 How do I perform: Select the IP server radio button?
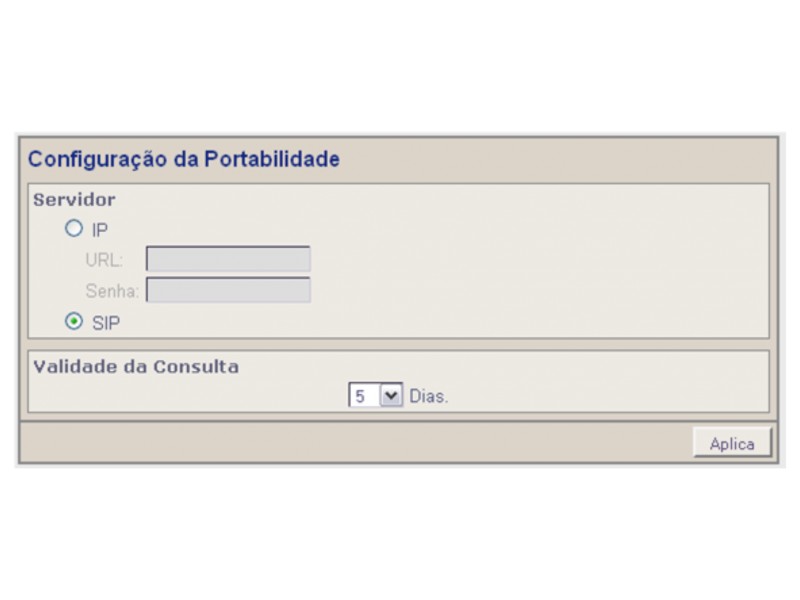(x=74, y=228)
